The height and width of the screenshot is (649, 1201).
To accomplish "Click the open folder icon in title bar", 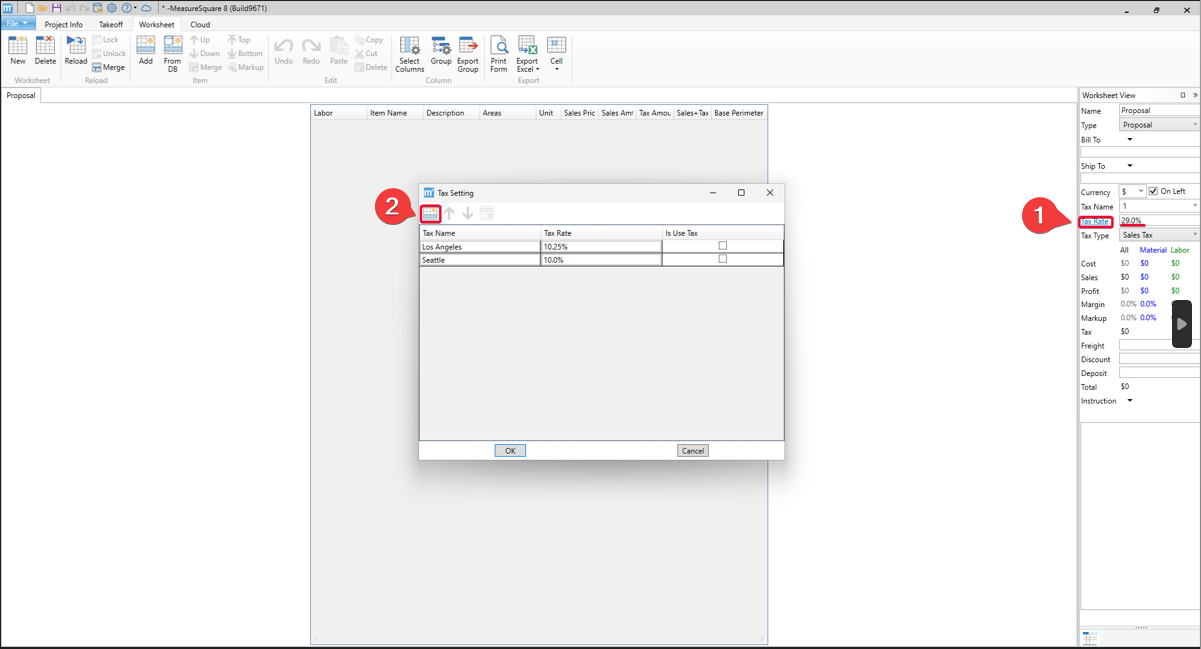I will coord(43,8).
